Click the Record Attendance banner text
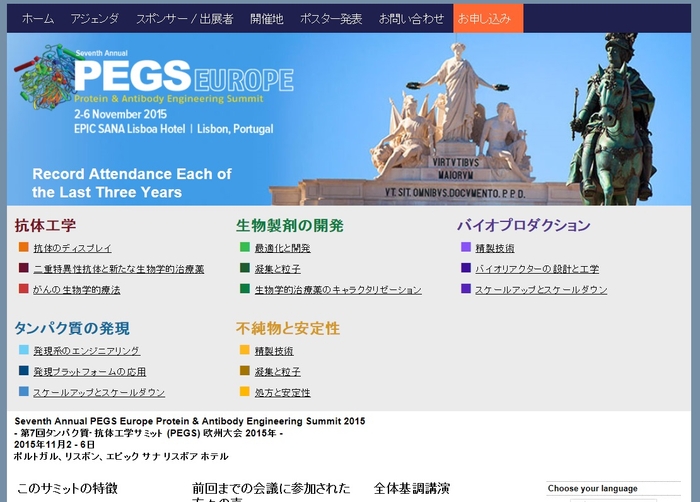Screen dimensions: 700x502 tap(132, 183)
